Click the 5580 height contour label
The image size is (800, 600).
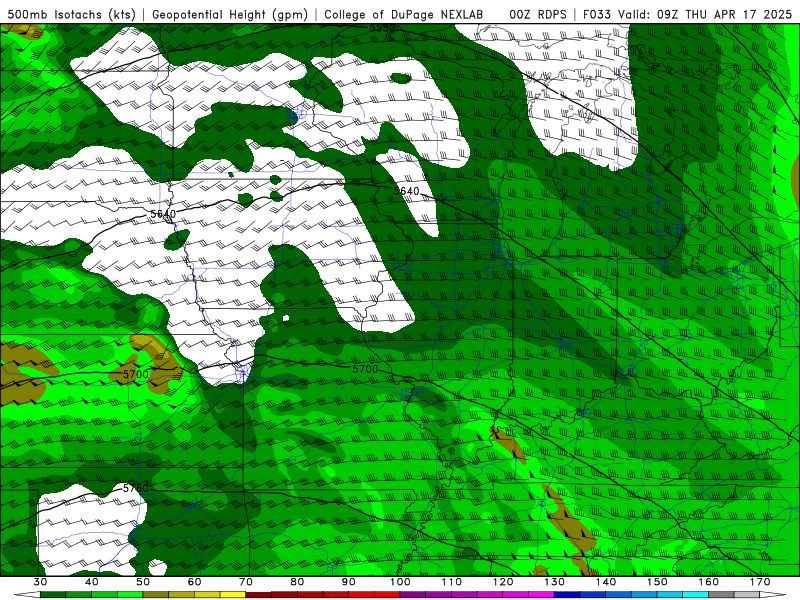point(383,28)
